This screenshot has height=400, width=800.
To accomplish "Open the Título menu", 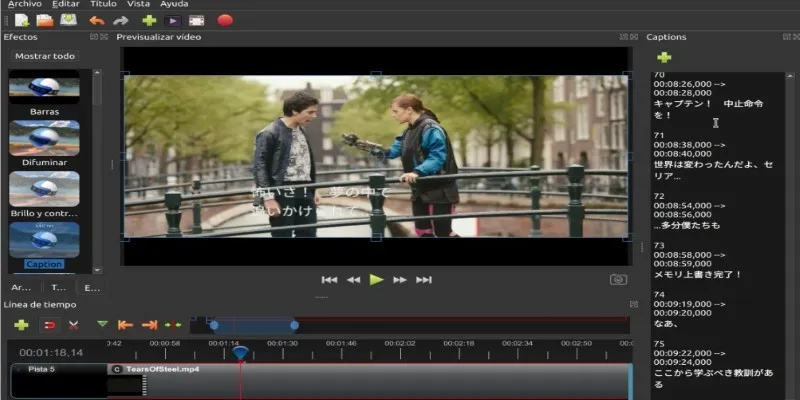I will [x=104, y=4].
